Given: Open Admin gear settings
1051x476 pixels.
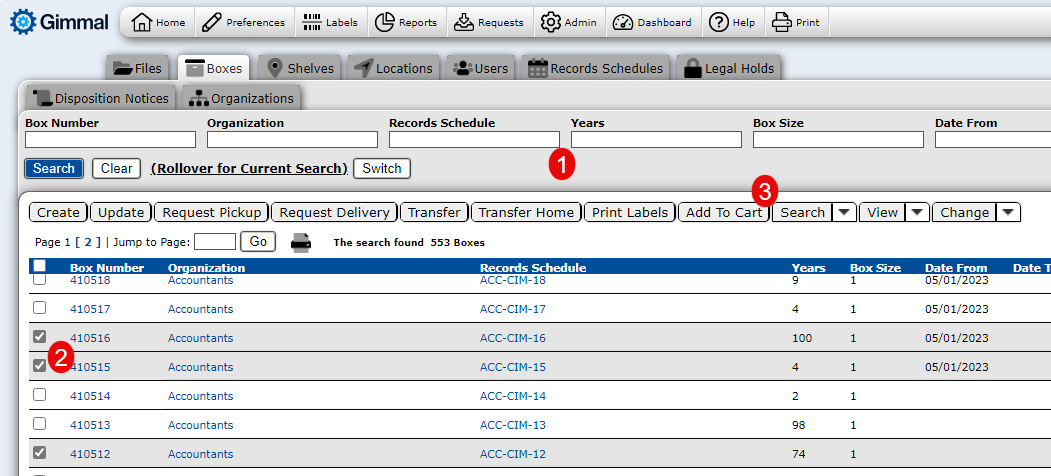Looking at the screenshot, I should tap(550, 22).
